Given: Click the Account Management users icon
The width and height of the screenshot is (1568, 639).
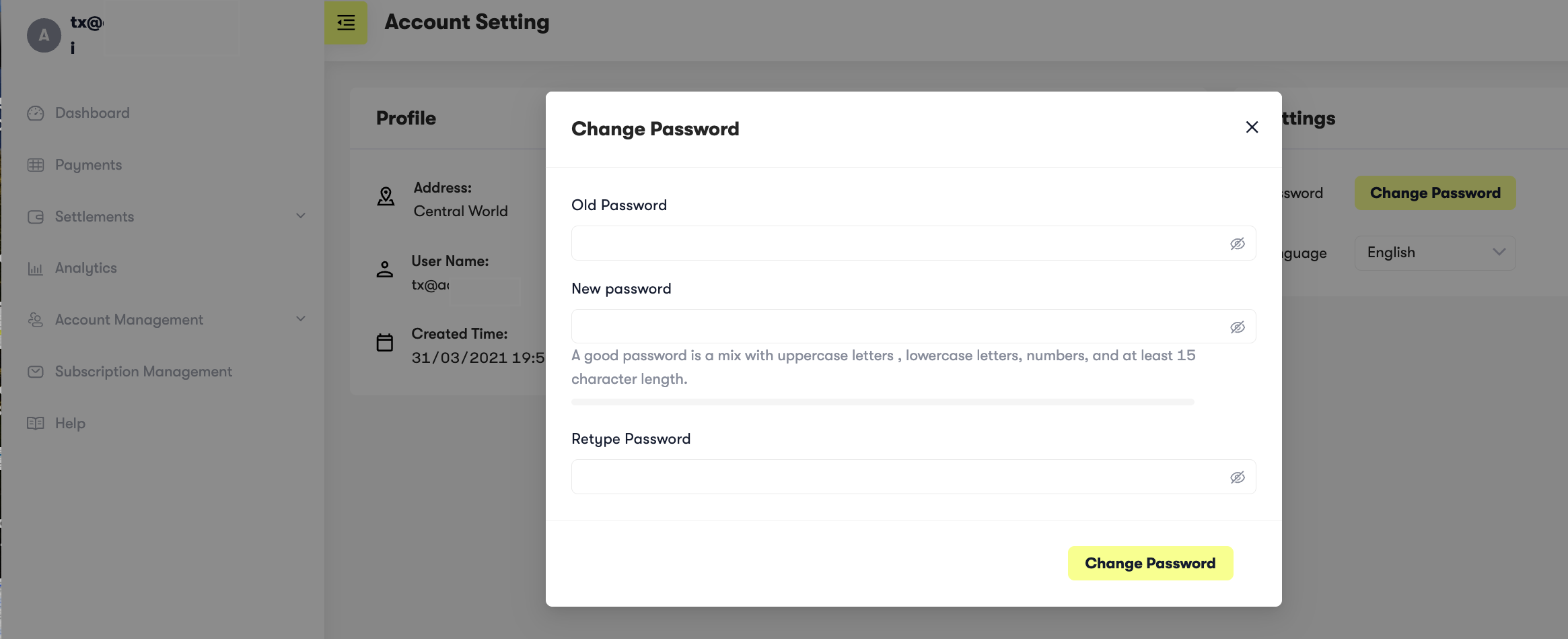Looking at the screenshot, I should [36, 320].
